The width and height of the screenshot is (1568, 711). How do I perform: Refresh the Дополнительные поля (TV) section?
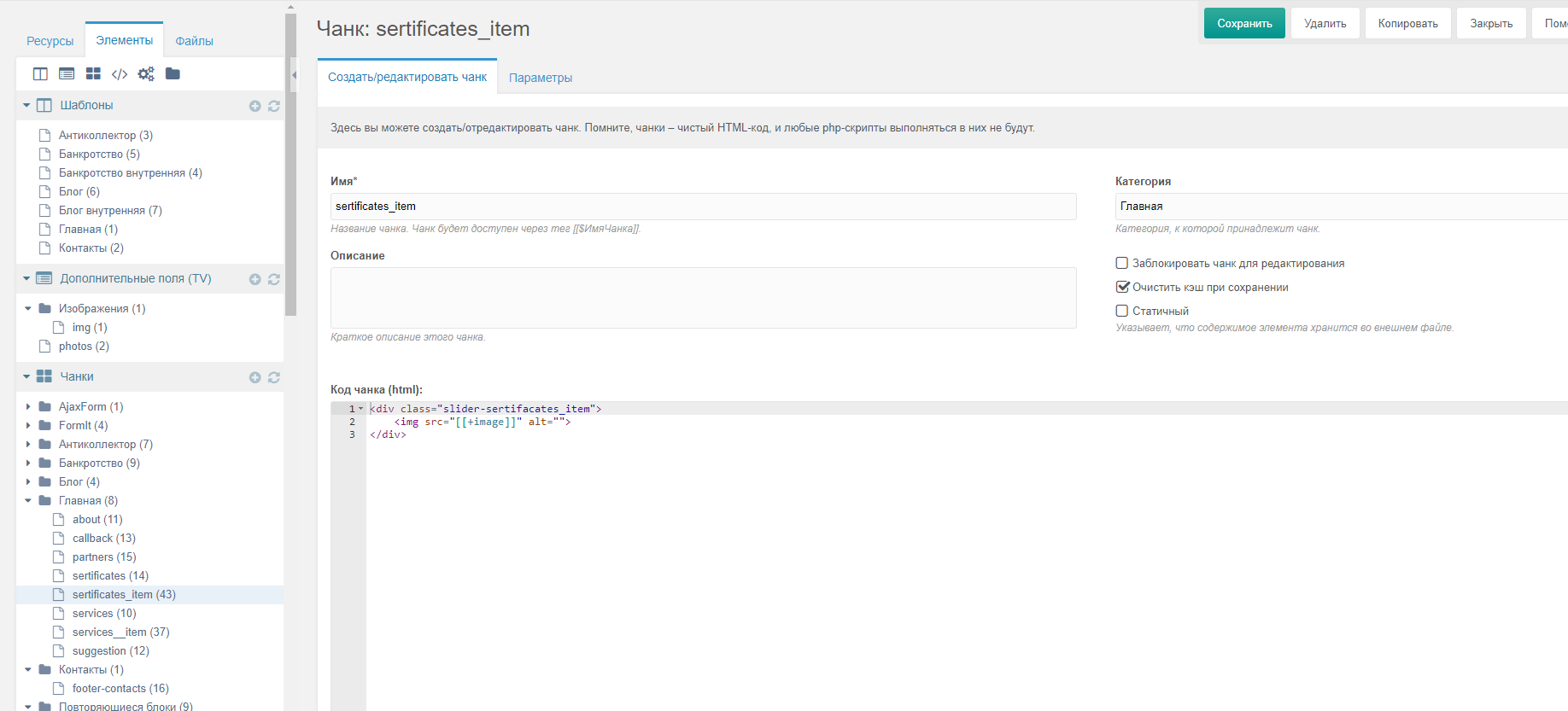click(x=274, y=279)
